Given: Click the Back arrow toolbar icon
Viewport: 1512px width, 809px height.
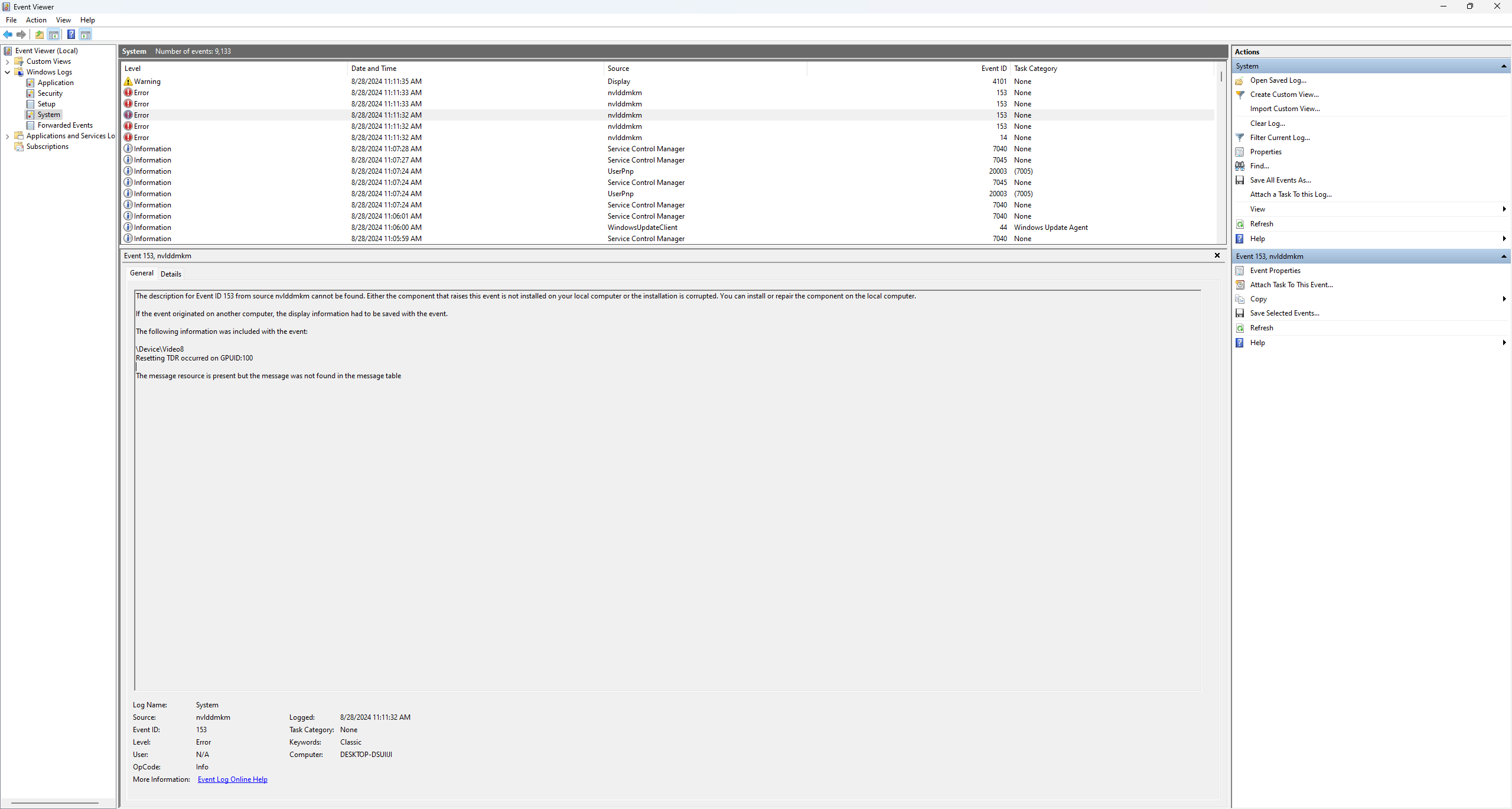Looking at the screenshot, I should point(8,34).
